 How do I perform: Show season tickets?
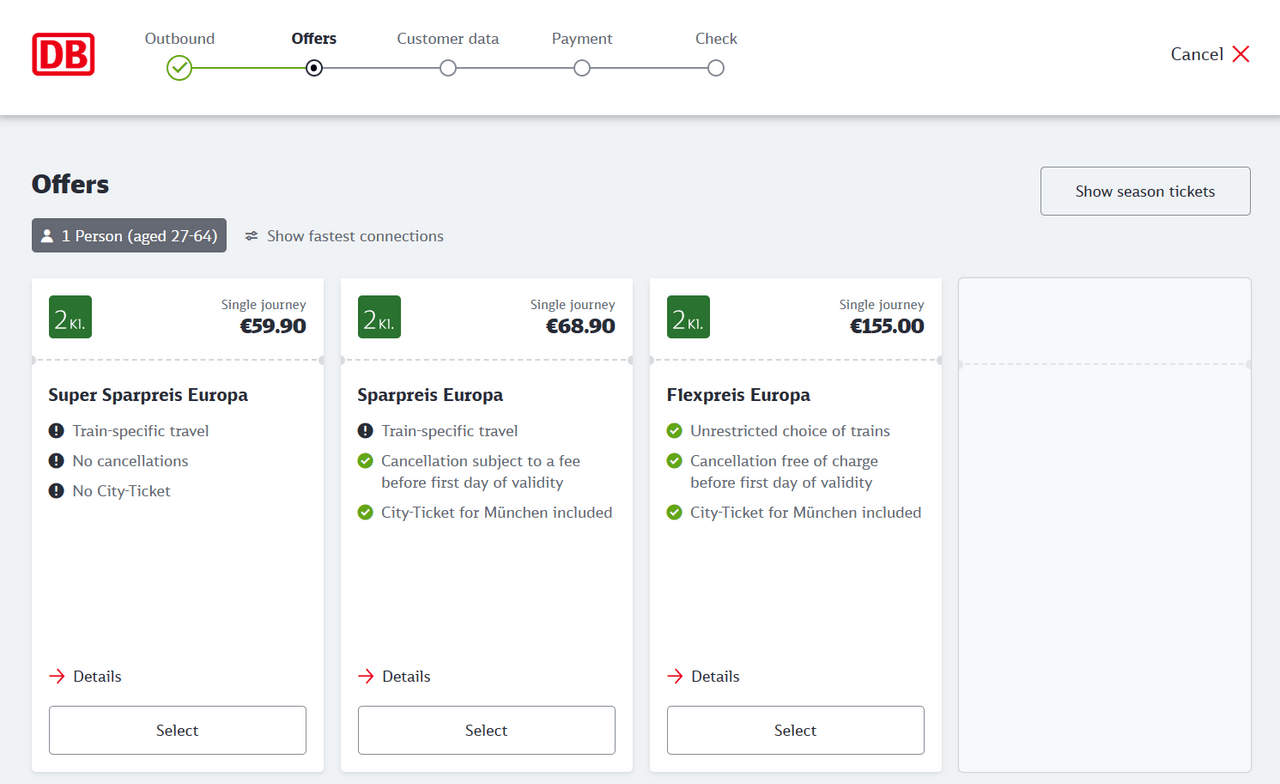[x=1145, y=191]
